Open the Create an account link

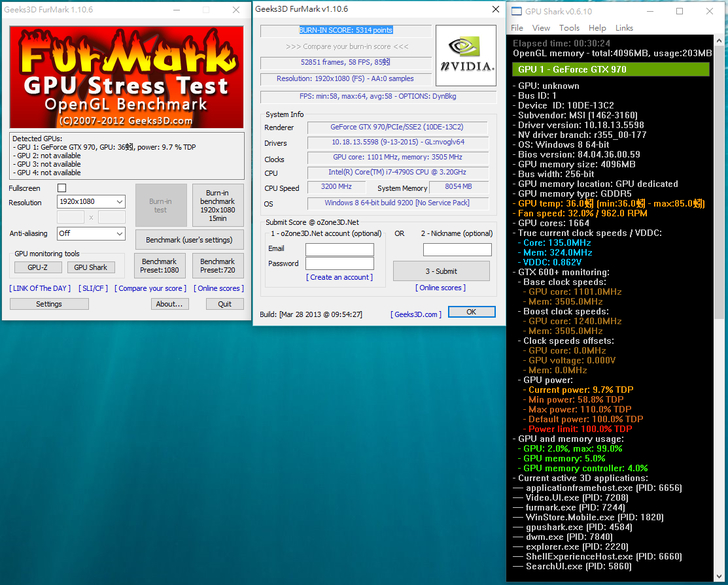coord(339,277)
